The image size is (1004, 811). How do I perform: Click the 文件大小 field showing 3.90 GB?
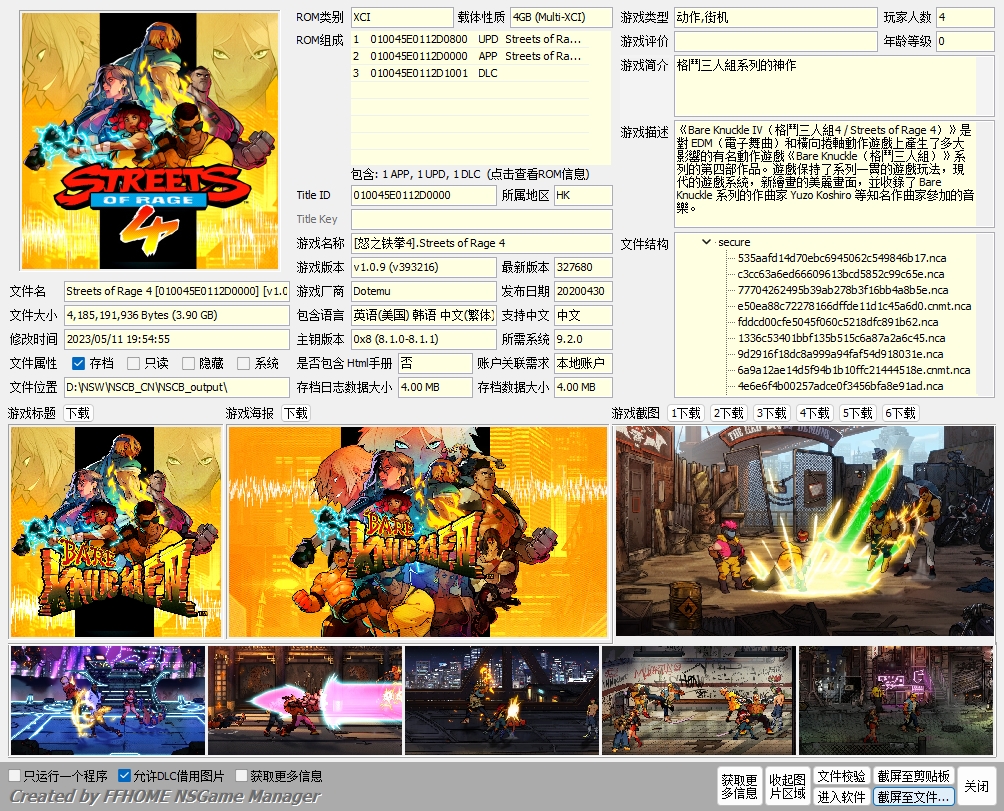click(x=176, y=315)
